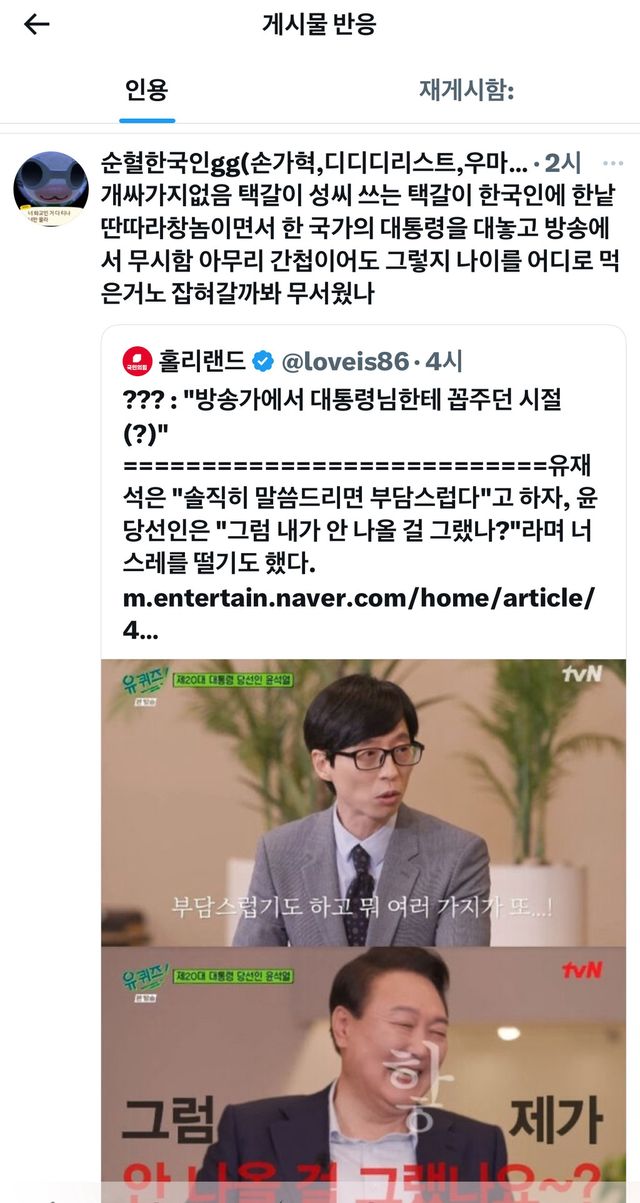Switch to the 인용 tab
Image resolution: width=640 pixels, height=1203 pixels.
tap(147, 90)
